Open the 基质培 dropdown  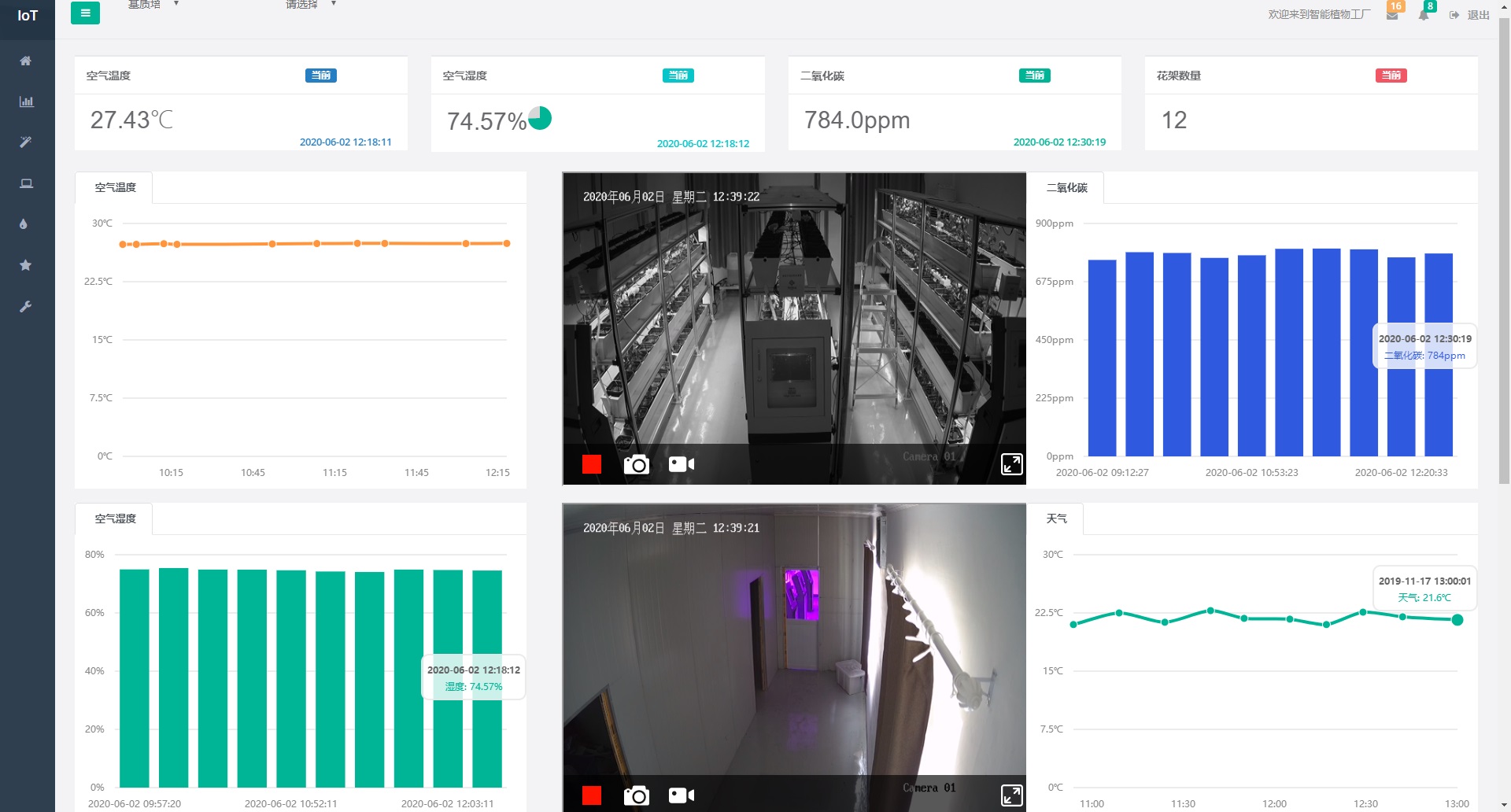[x=153, y=4]
